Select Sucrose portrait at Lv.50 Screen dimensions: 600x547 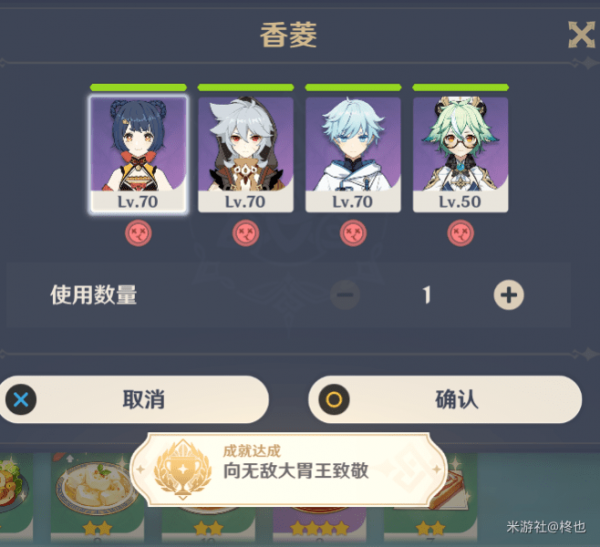pos(460,154)
